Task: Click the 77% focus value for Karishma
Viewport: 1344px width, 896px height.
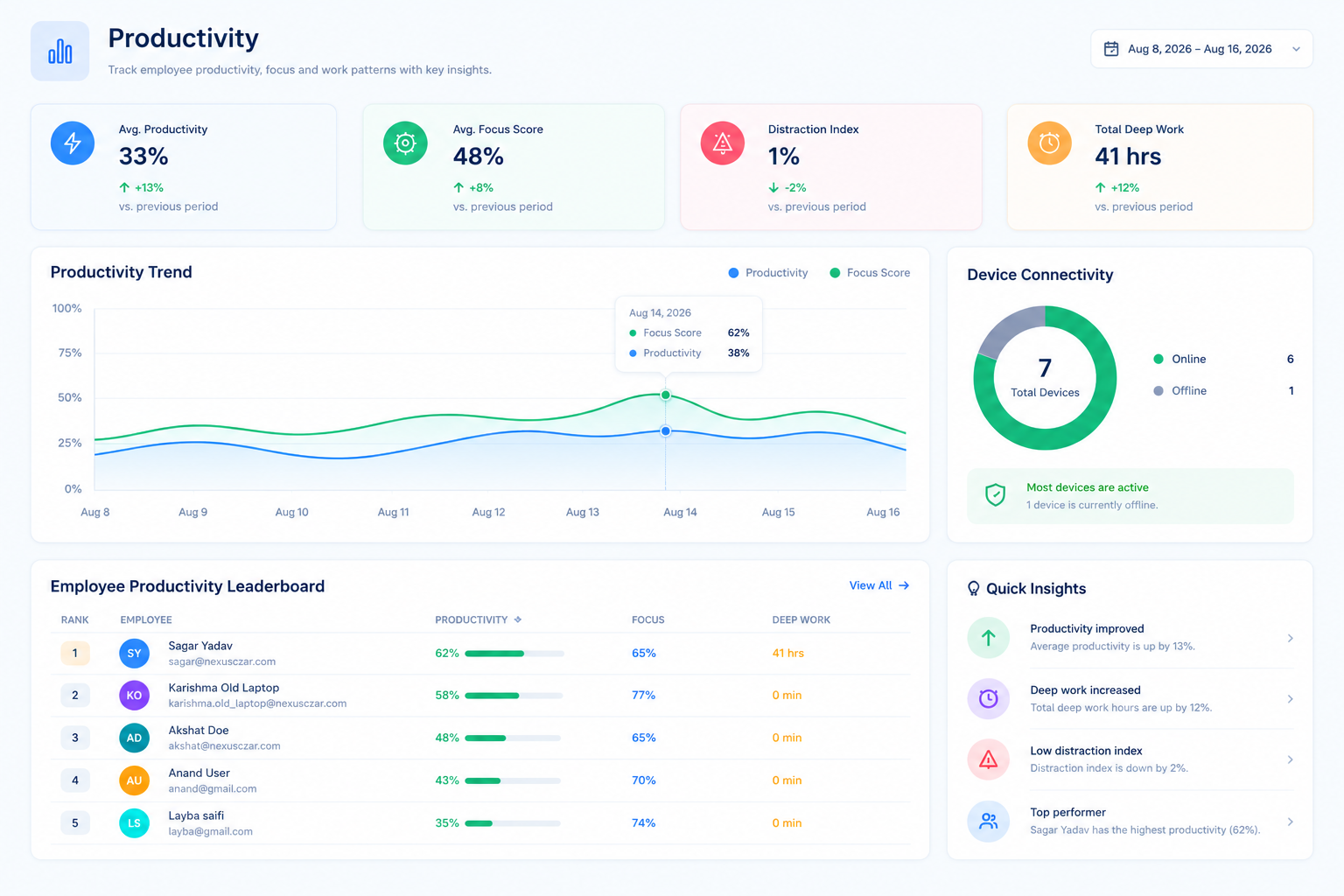Action: click(x=643, y=696)
